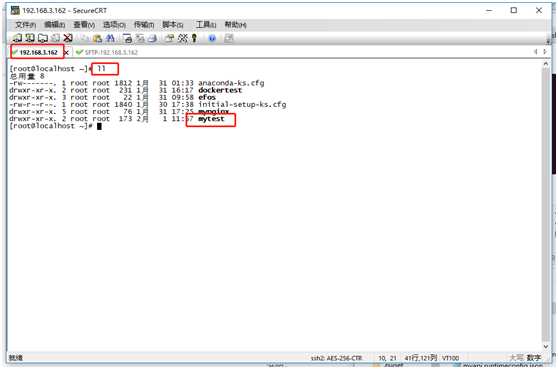Click the efos directory name

[x=207, y=97]
